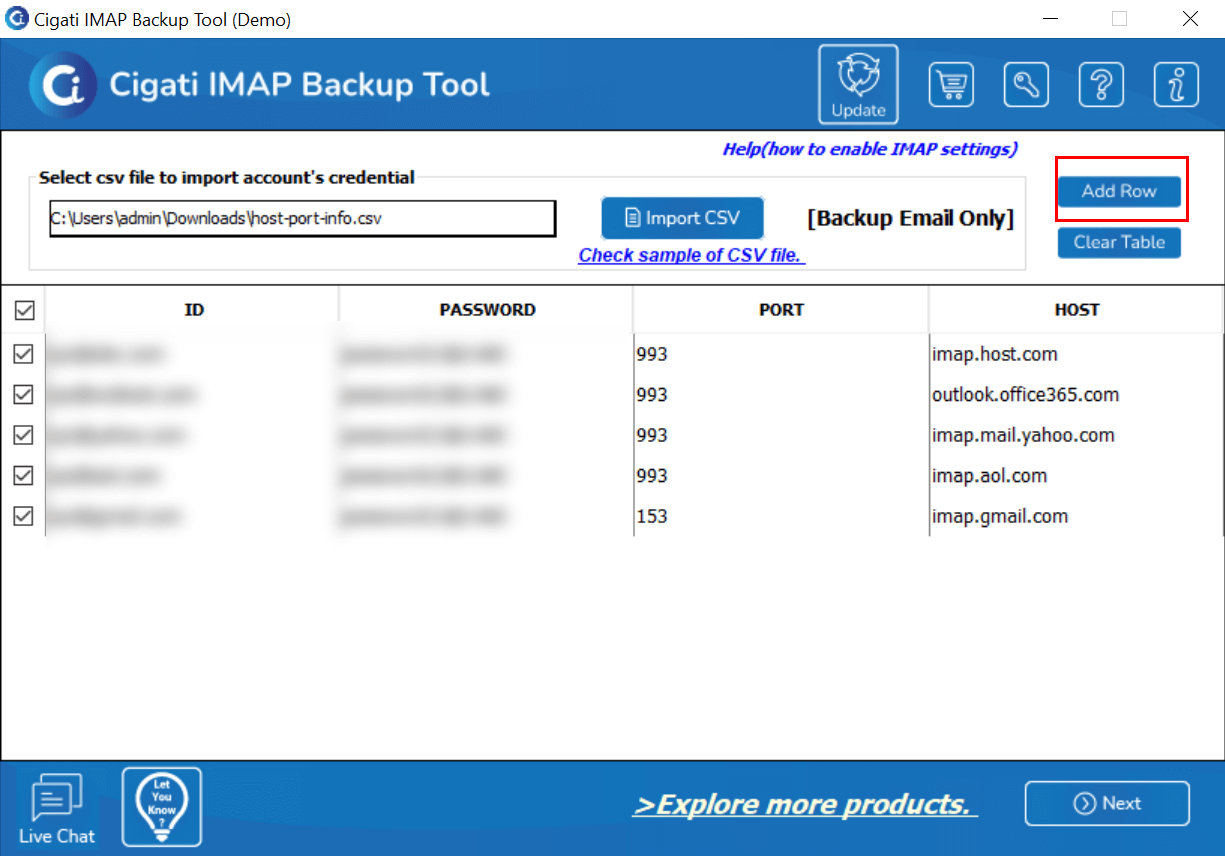
Task: Select the imap.gmail.com host cell
Action: coord(1076,516)
